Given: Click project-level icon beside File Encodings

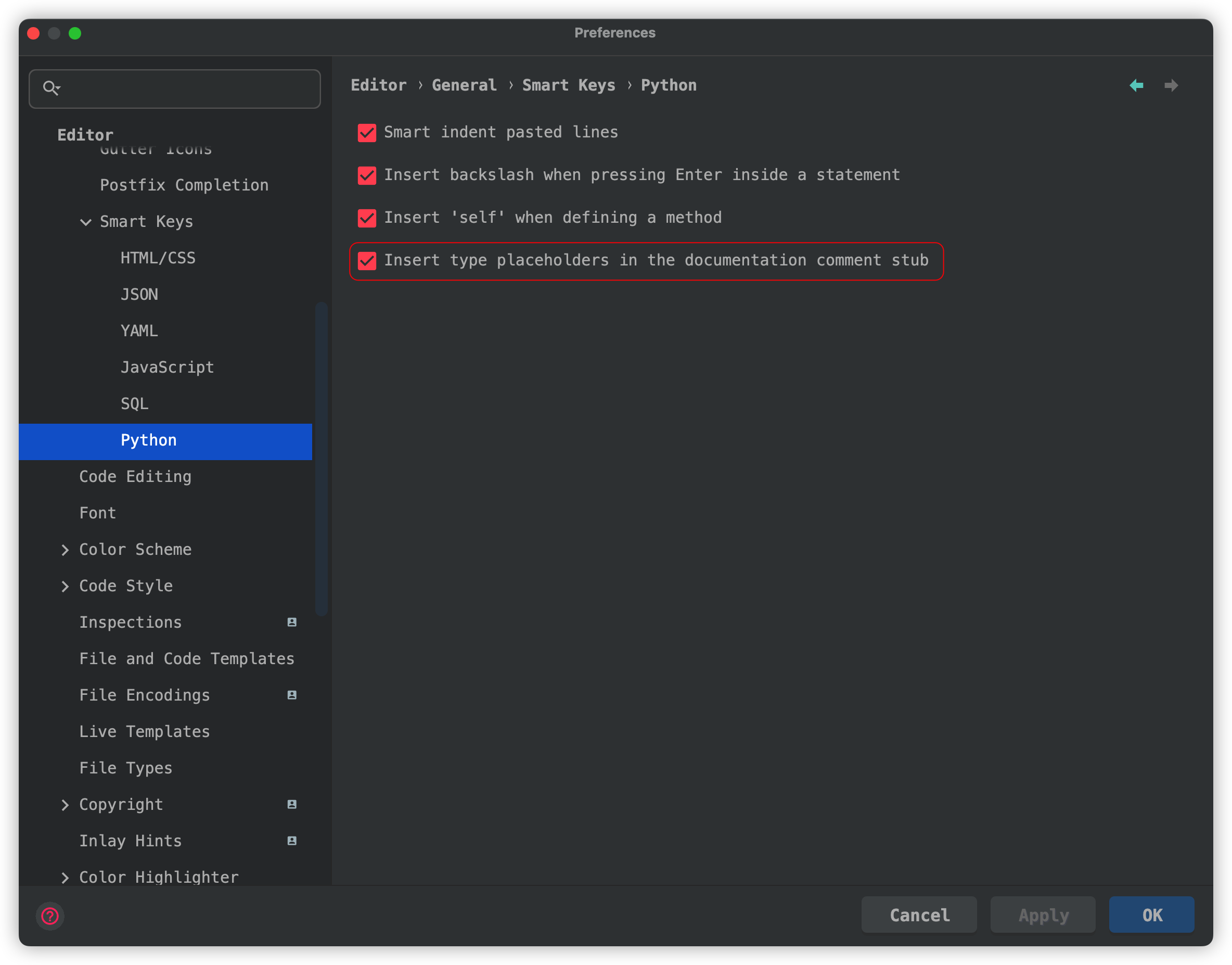Looking at the screenshot, I should coord(291,695).
